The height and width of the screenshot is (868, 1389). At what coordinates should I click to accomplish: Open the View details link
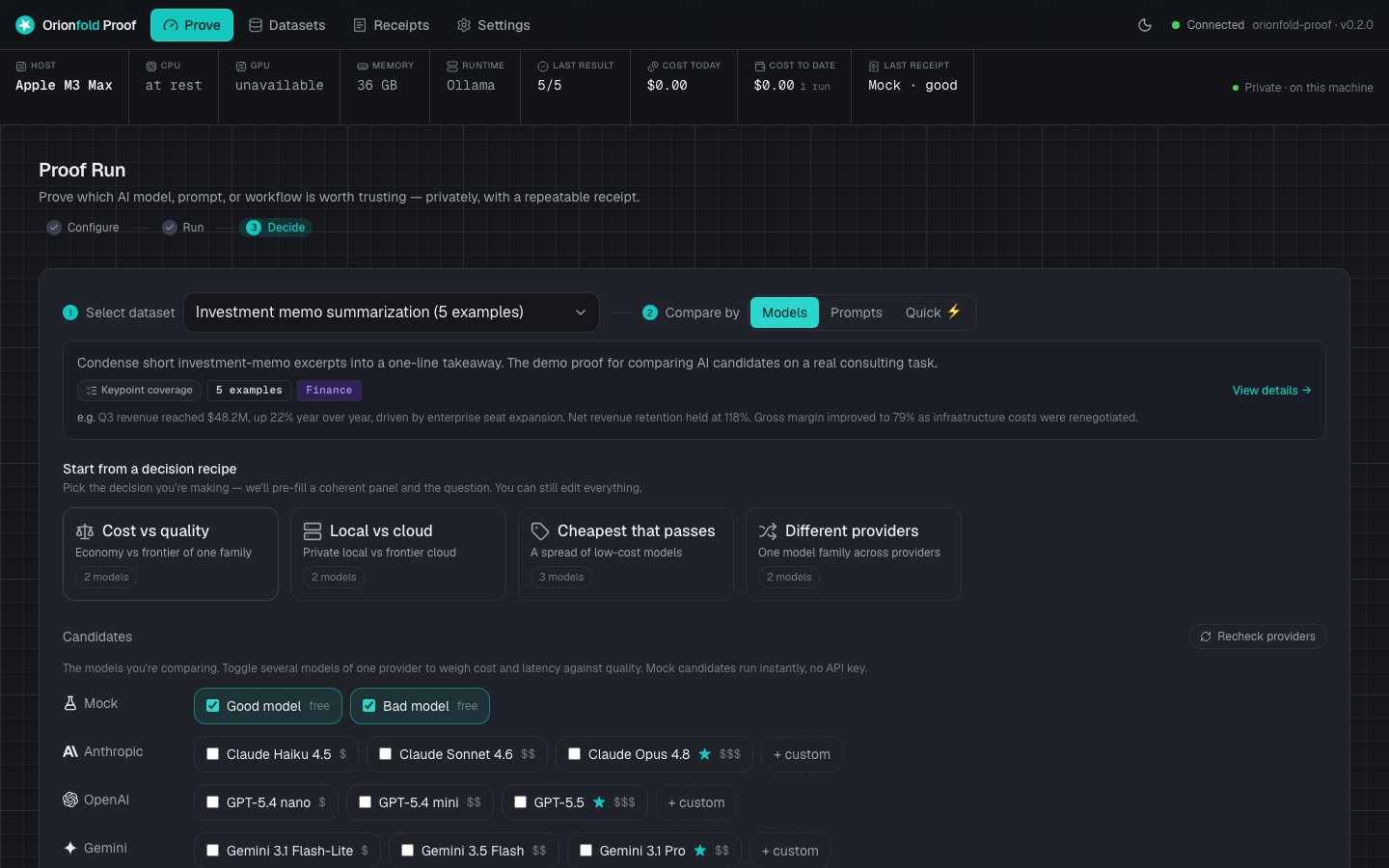tap(1271, 391)
